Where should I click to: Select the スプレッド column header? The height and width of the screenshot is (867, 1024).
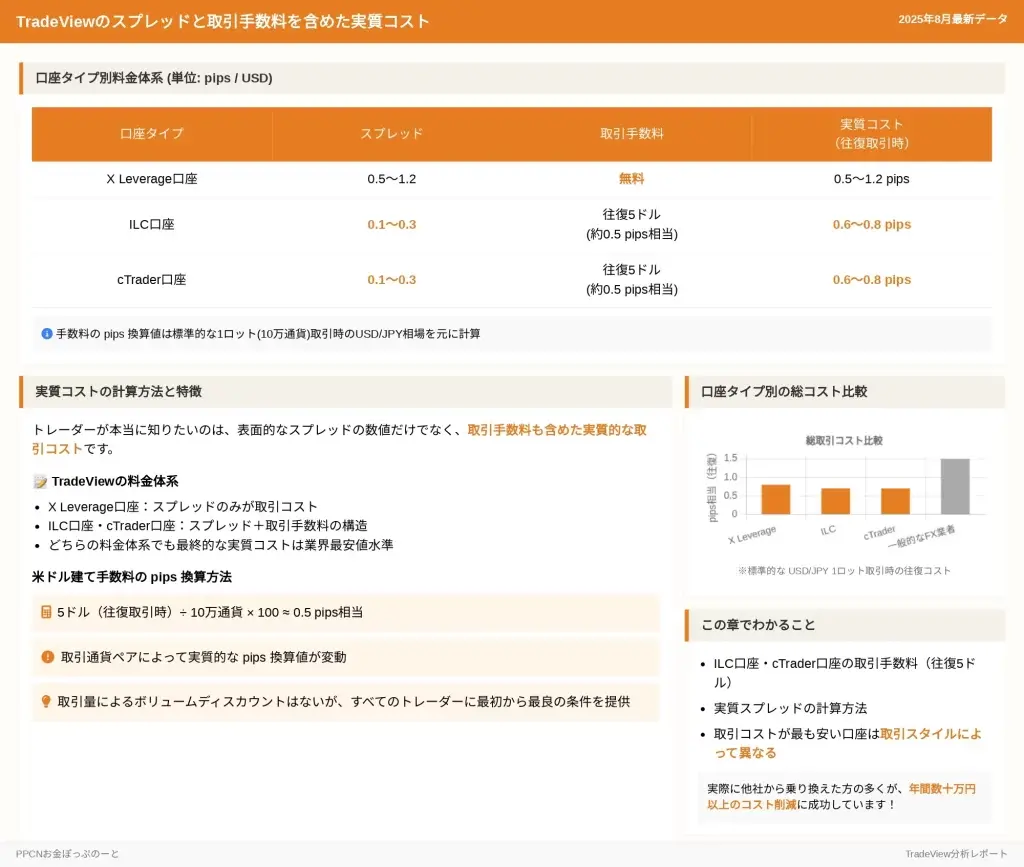pyautogui.click(x=391, y=134)
